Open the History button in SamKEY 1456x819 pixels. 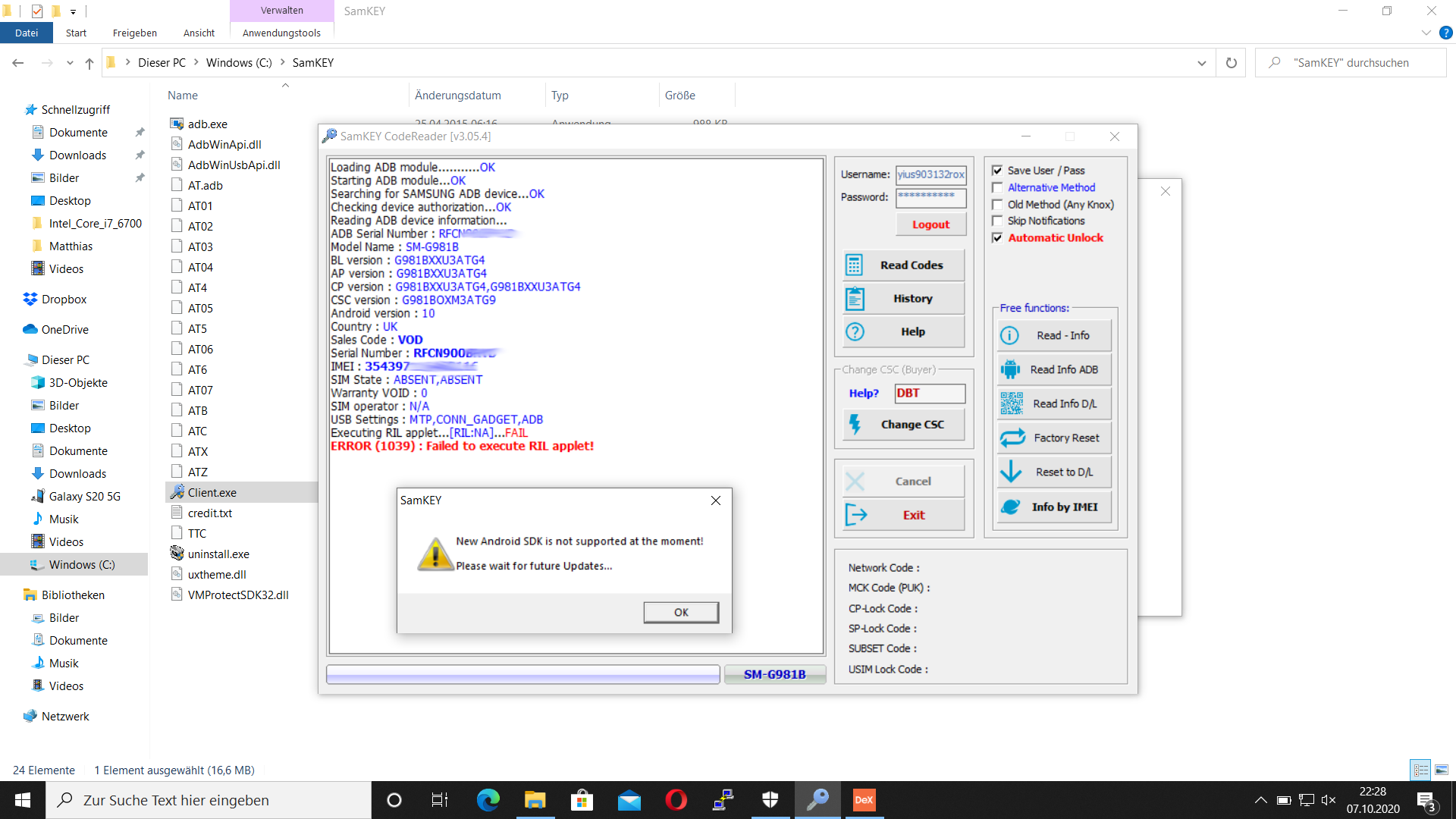pos(903,299)
